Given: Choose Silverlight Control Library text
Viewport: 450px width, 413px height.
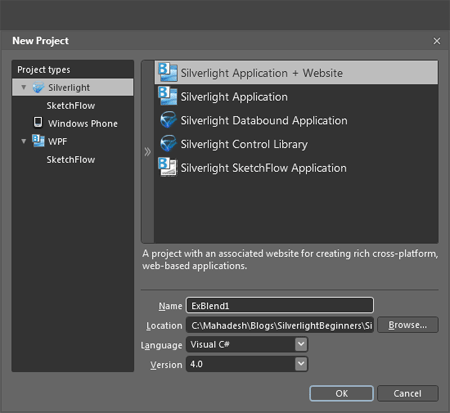Looking at the screenshot, I should point(244,145).
